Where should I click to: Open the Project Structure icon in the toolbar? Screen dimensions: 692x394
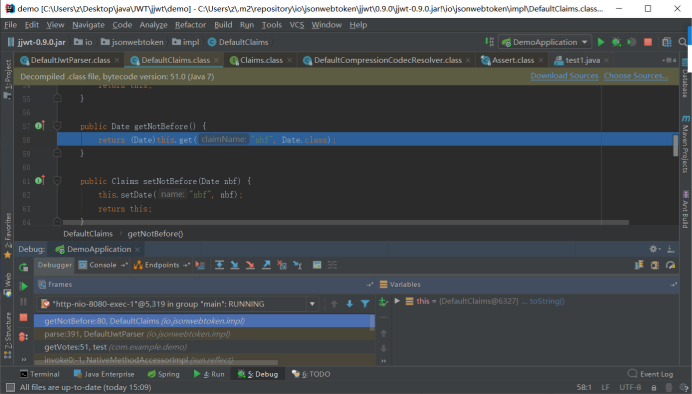667,42
